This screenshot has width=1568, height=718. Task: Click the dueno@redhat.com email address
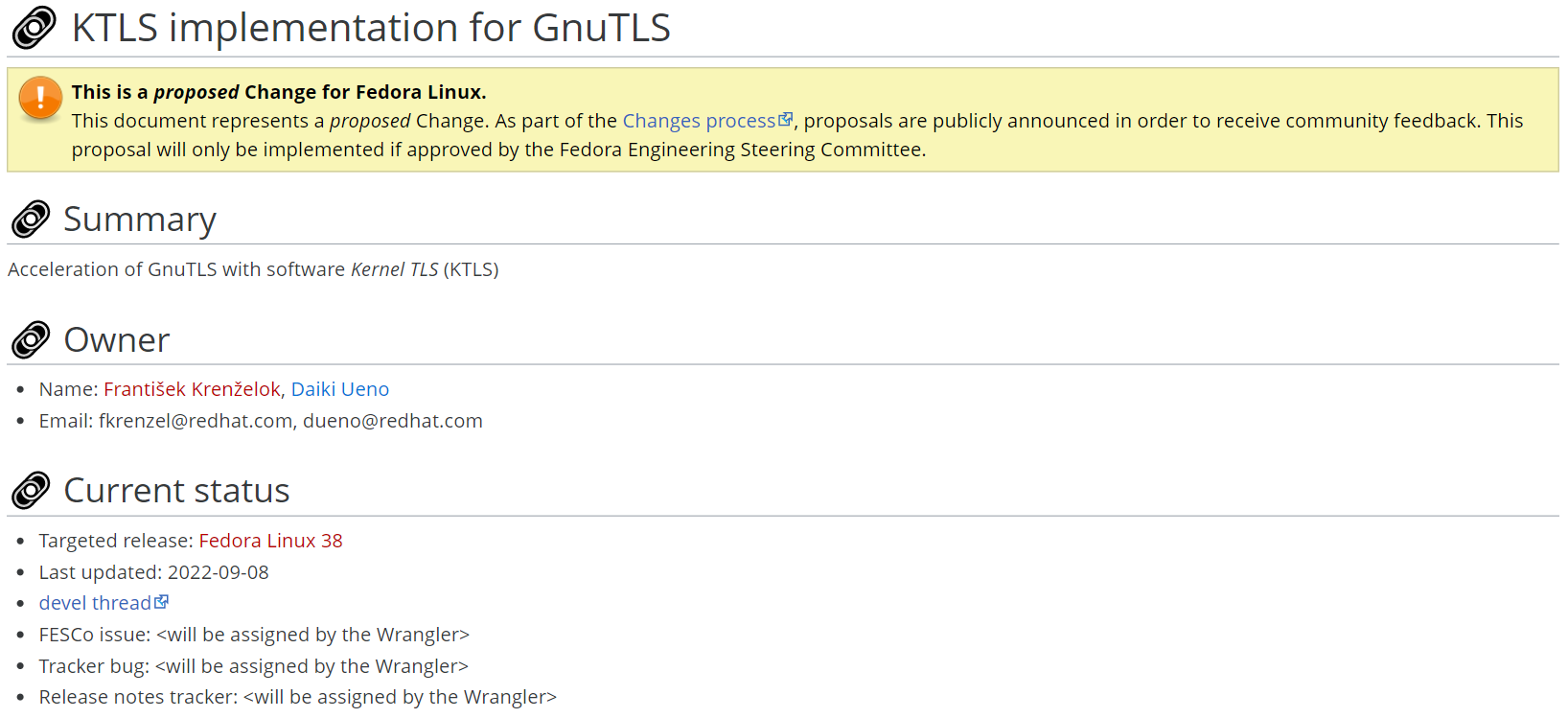point(393,421)
